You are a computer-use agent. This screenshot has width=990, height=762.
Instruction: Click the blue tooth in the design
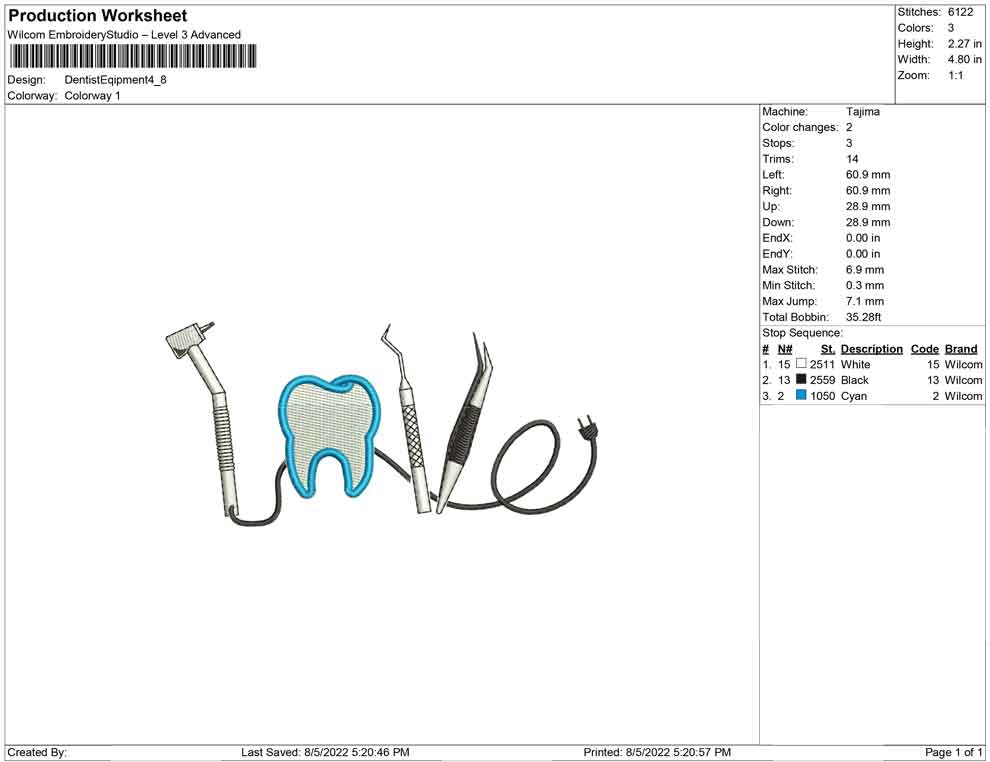(x=329, y=435)
